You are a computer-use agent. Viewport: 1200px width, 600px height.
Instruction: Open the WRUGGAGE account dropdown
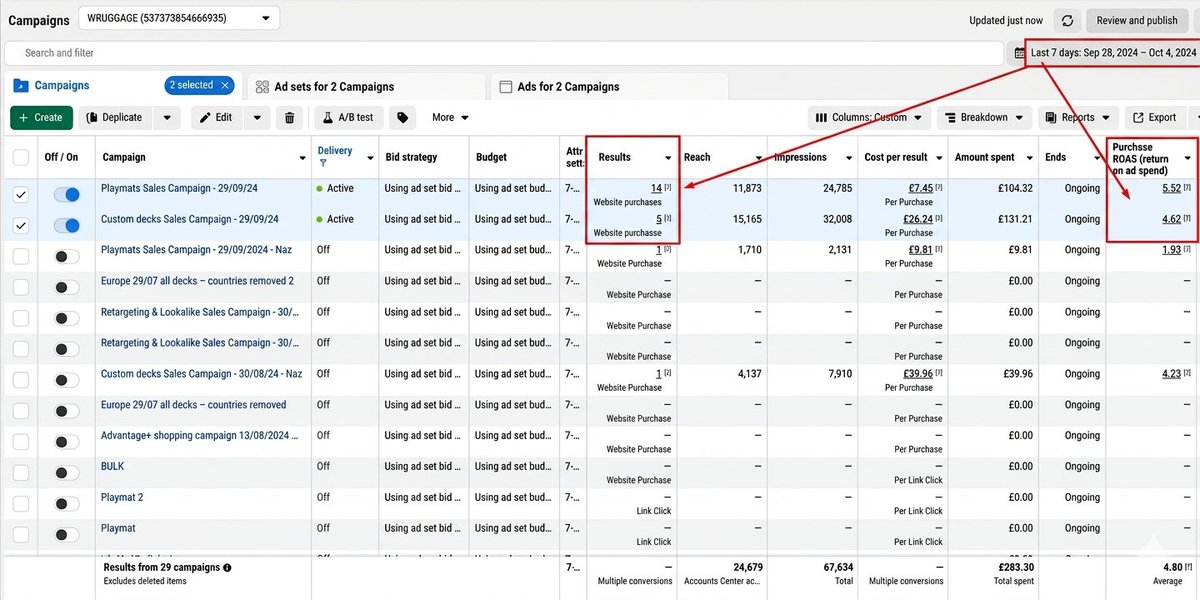point(178,18)
